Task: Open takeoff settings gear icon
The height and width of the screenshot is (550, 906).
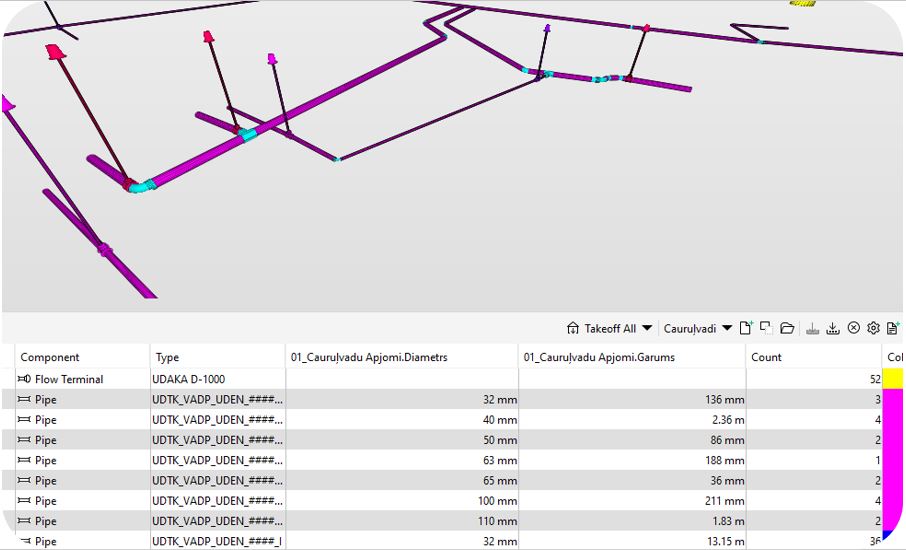Action: (x=873, y=328)
